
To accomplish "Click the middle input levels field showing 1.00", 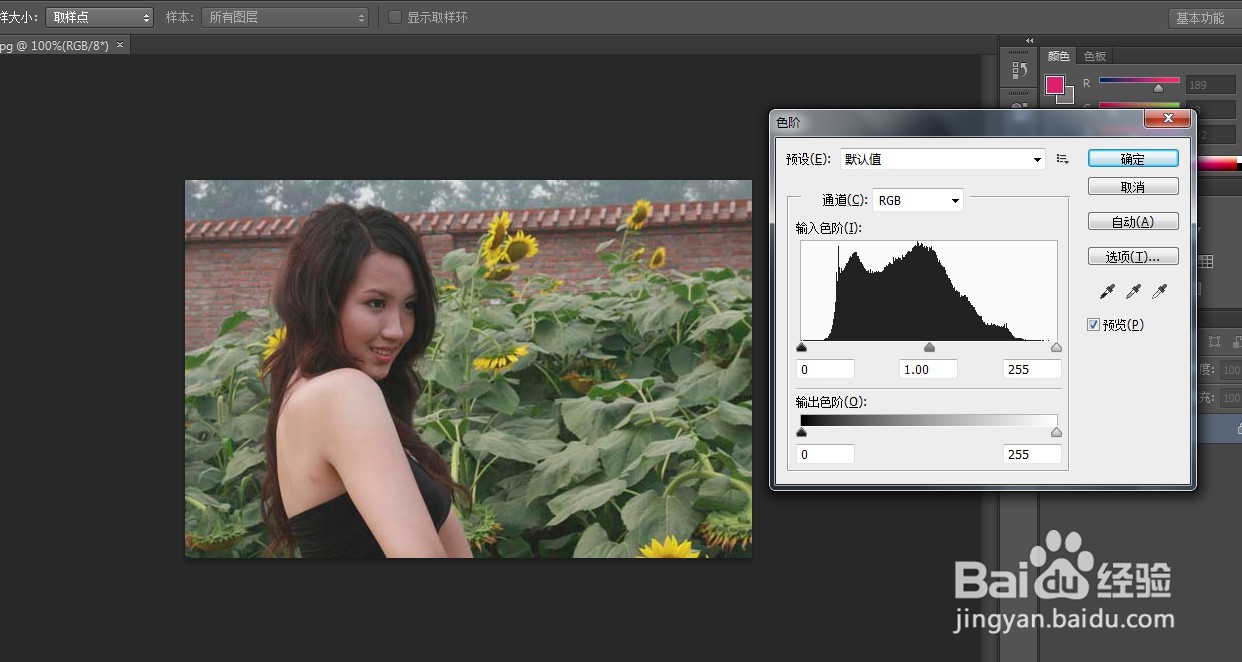I will 927,369.
